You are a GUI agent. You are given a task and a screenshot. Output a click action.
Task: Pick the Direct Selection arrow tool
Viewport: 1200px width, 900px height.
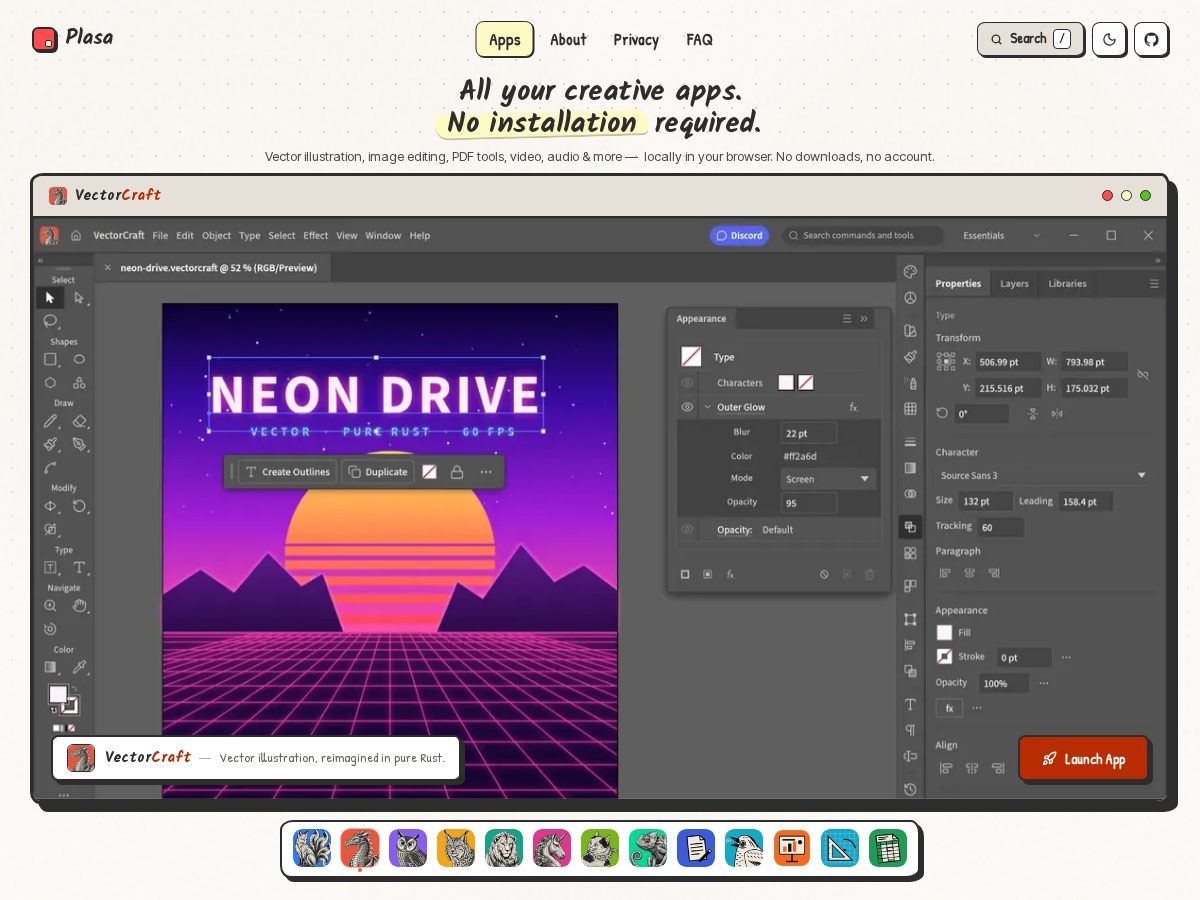pyautogui.click(x=79, y=298)
